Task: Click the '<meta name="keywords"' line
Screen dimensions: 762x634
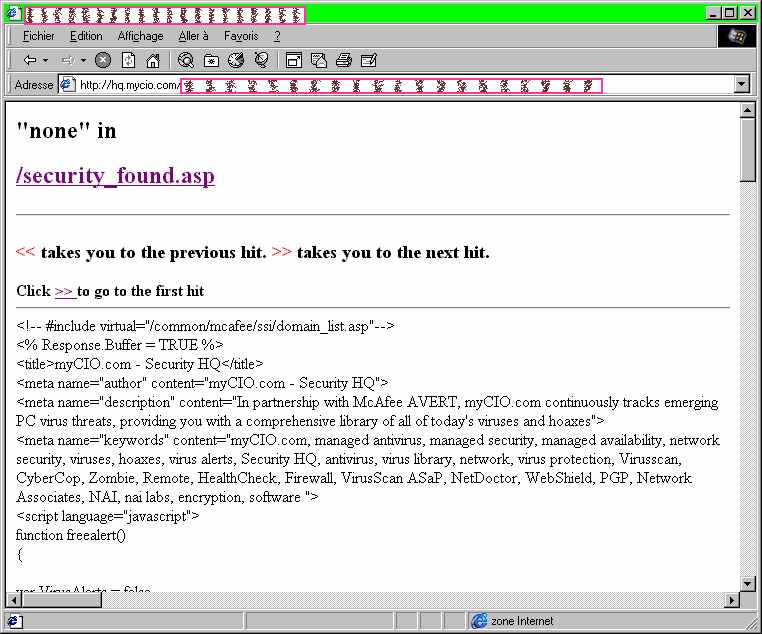Action: pyautogui.click(x=368, y=468)
